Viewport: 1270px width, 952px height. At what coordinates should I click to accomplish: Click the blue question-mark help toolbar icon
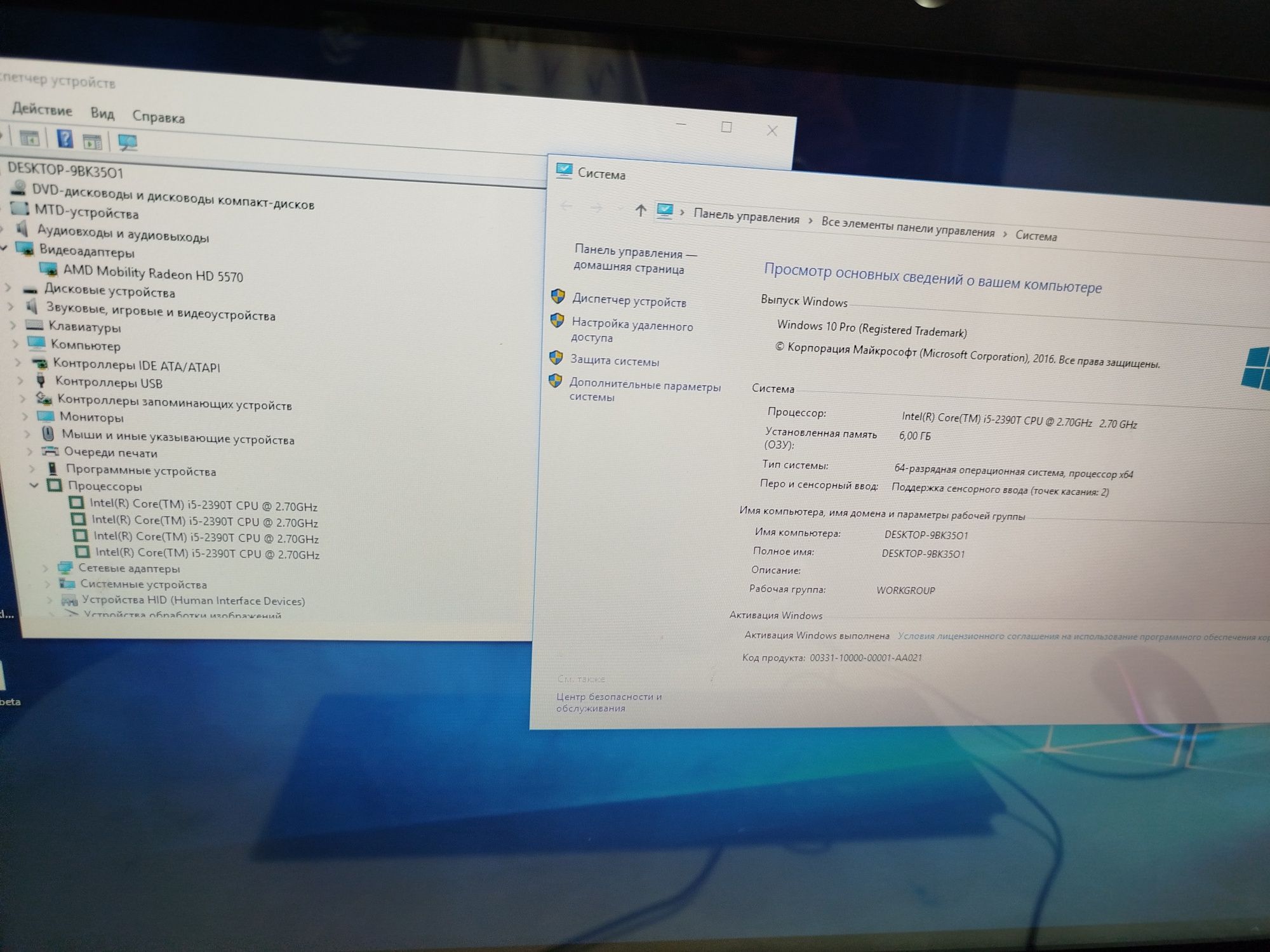click(64, 138)
